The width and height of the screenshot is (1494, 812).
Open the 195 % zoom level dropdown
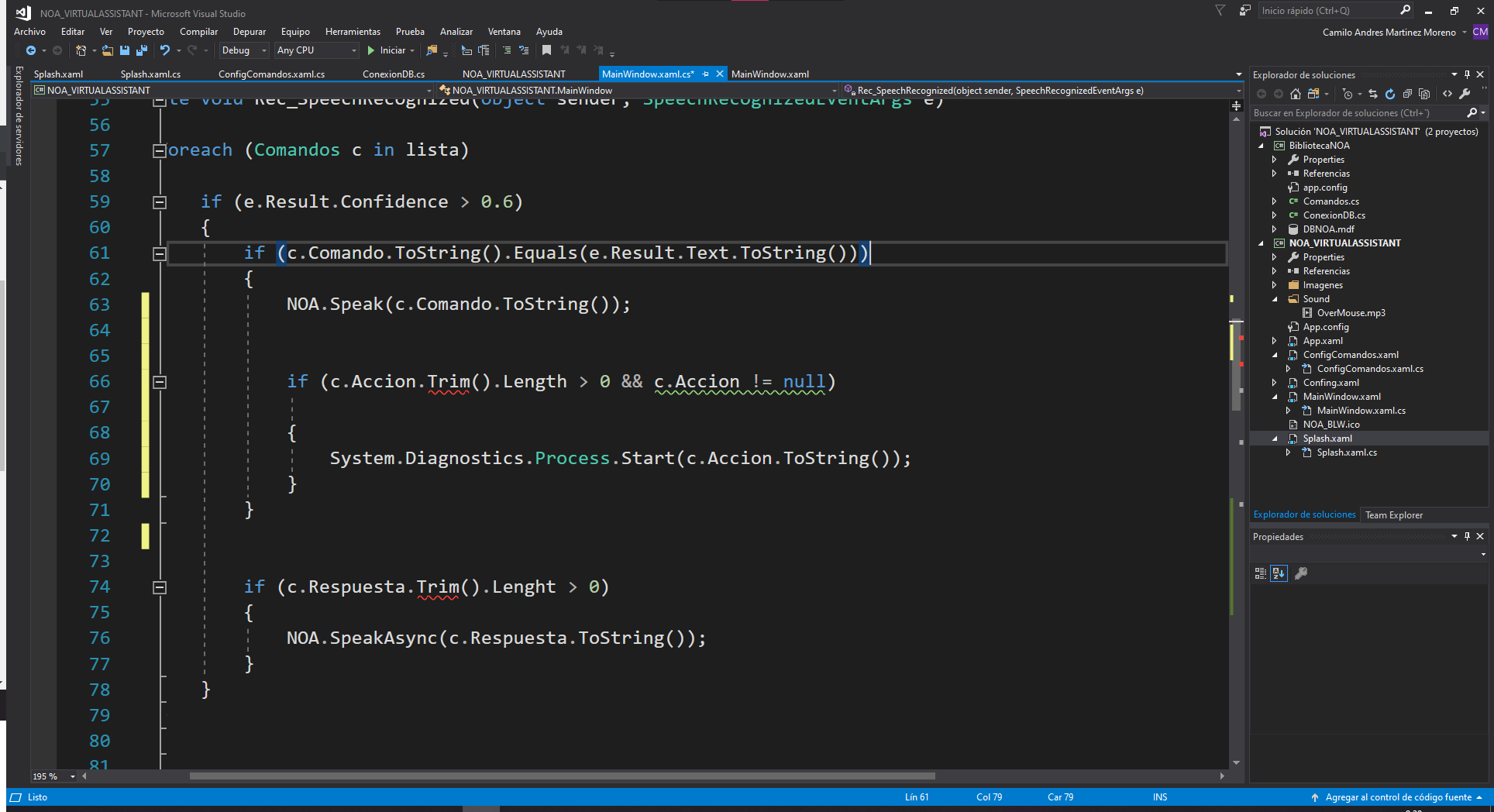pos(73,776)
